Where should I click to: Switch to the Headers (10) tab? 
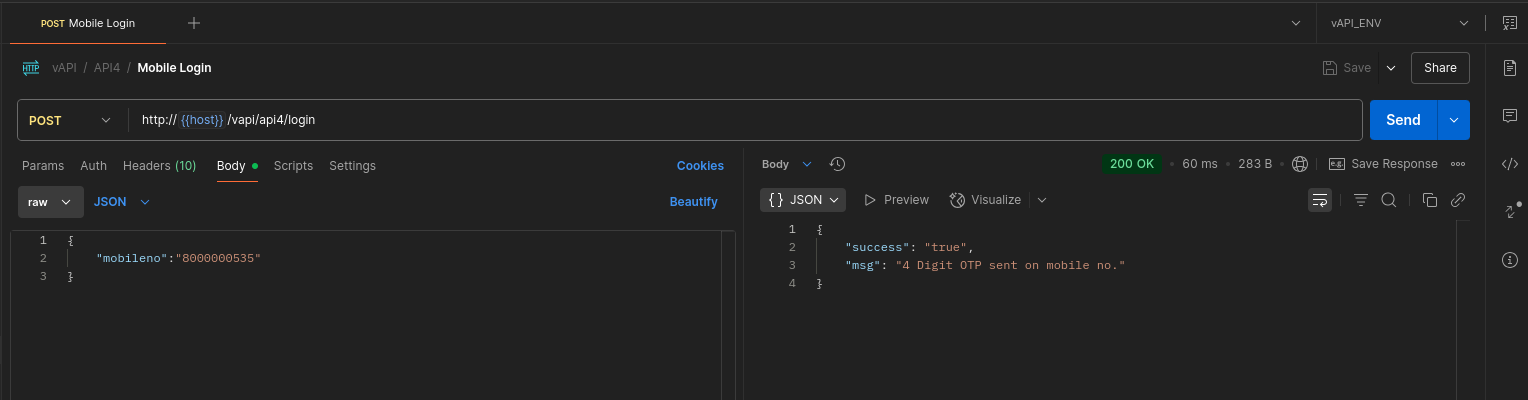pyautogui.click(x=159, y=166)
